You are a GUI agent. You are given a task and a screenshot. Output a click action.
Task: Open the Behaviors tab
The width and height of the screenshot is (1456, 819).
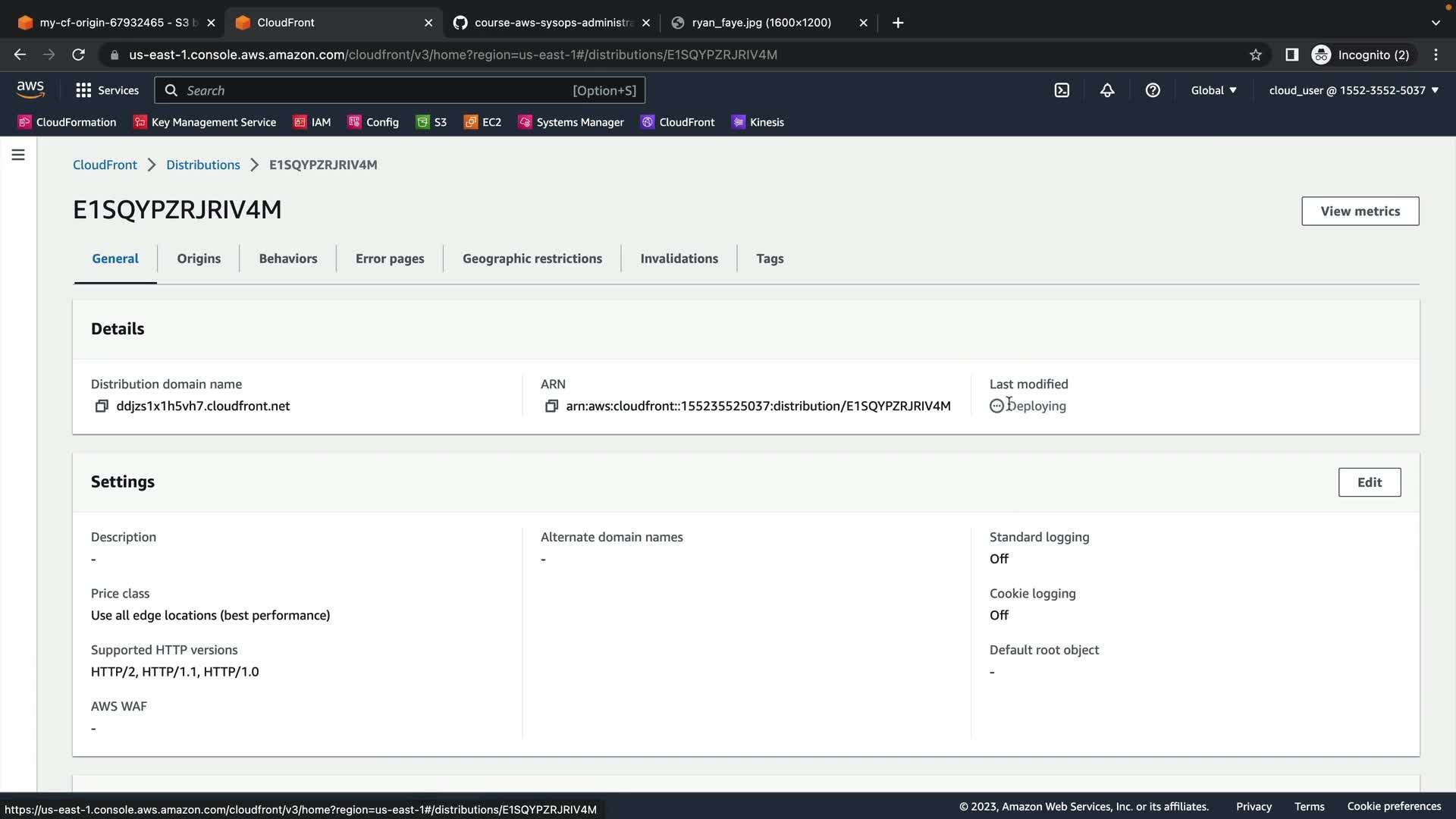(288, 259)
